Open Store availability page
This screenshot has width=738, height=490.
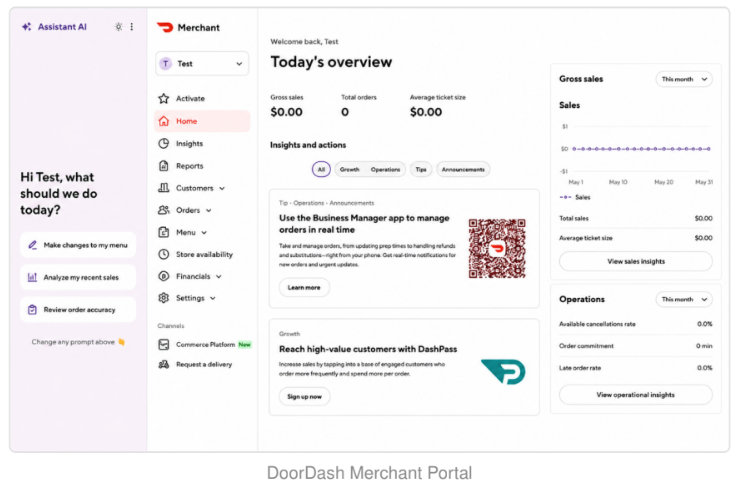click(202, 254)
